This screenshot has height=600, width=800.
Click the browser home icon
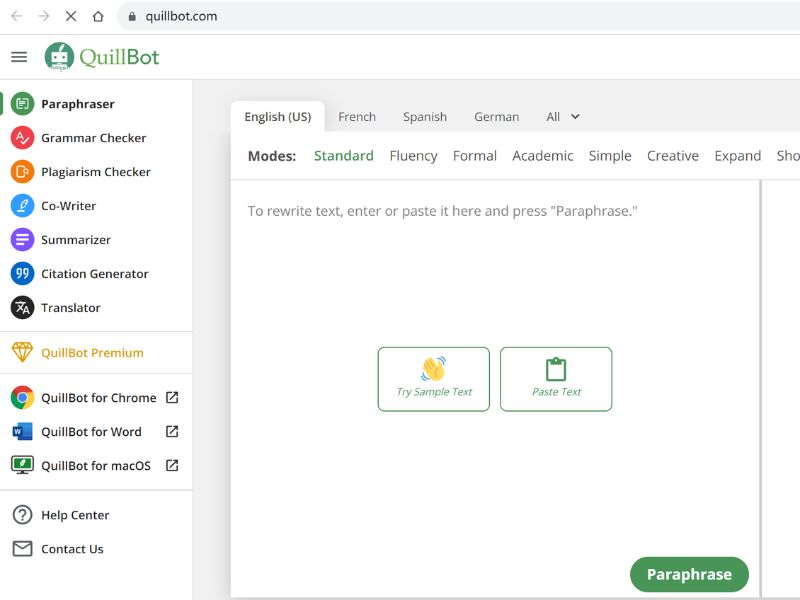point(98,16)
